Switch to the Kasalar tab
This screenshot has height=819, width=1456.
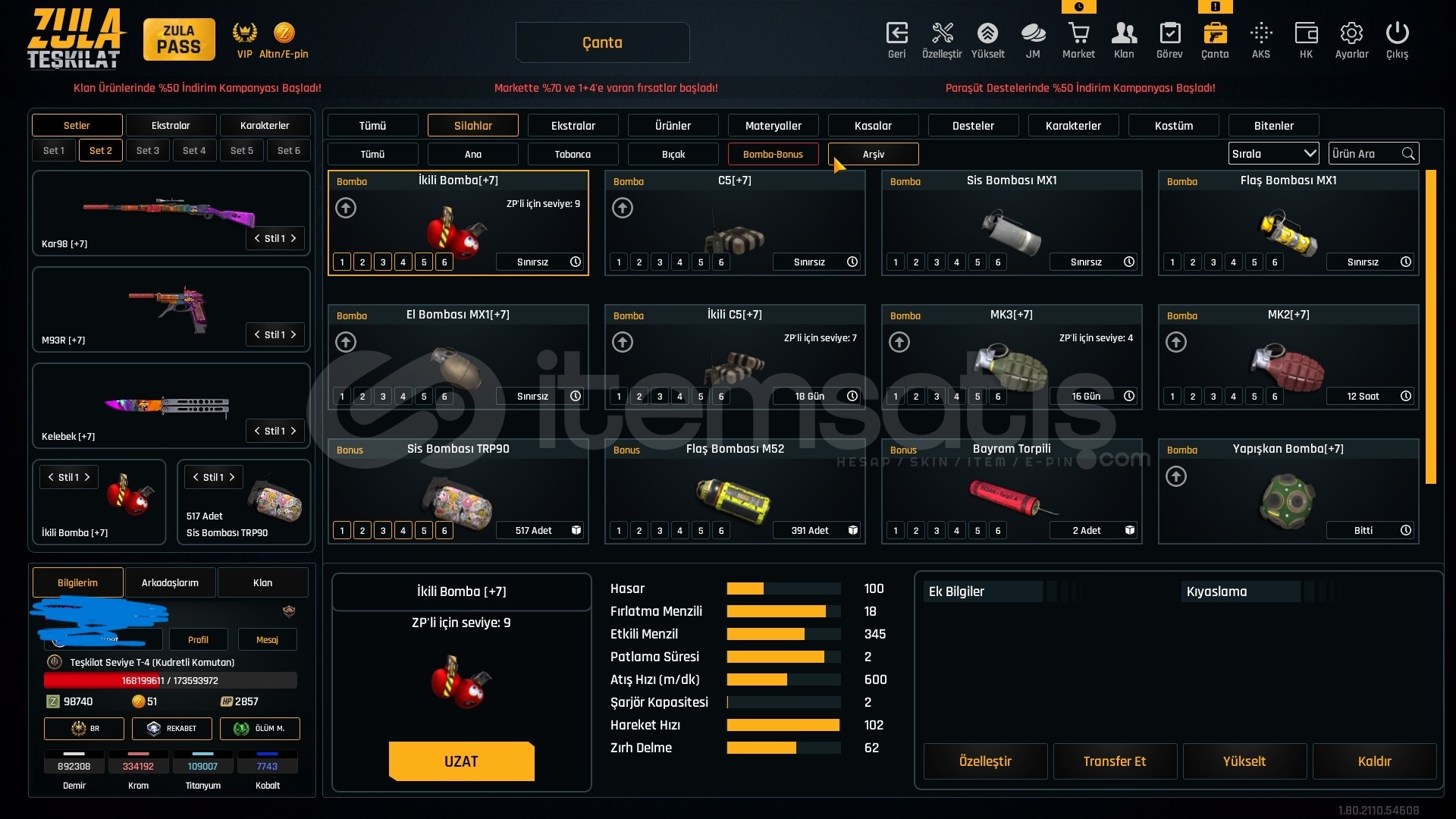pyautogui.click(x=872, y=126)
